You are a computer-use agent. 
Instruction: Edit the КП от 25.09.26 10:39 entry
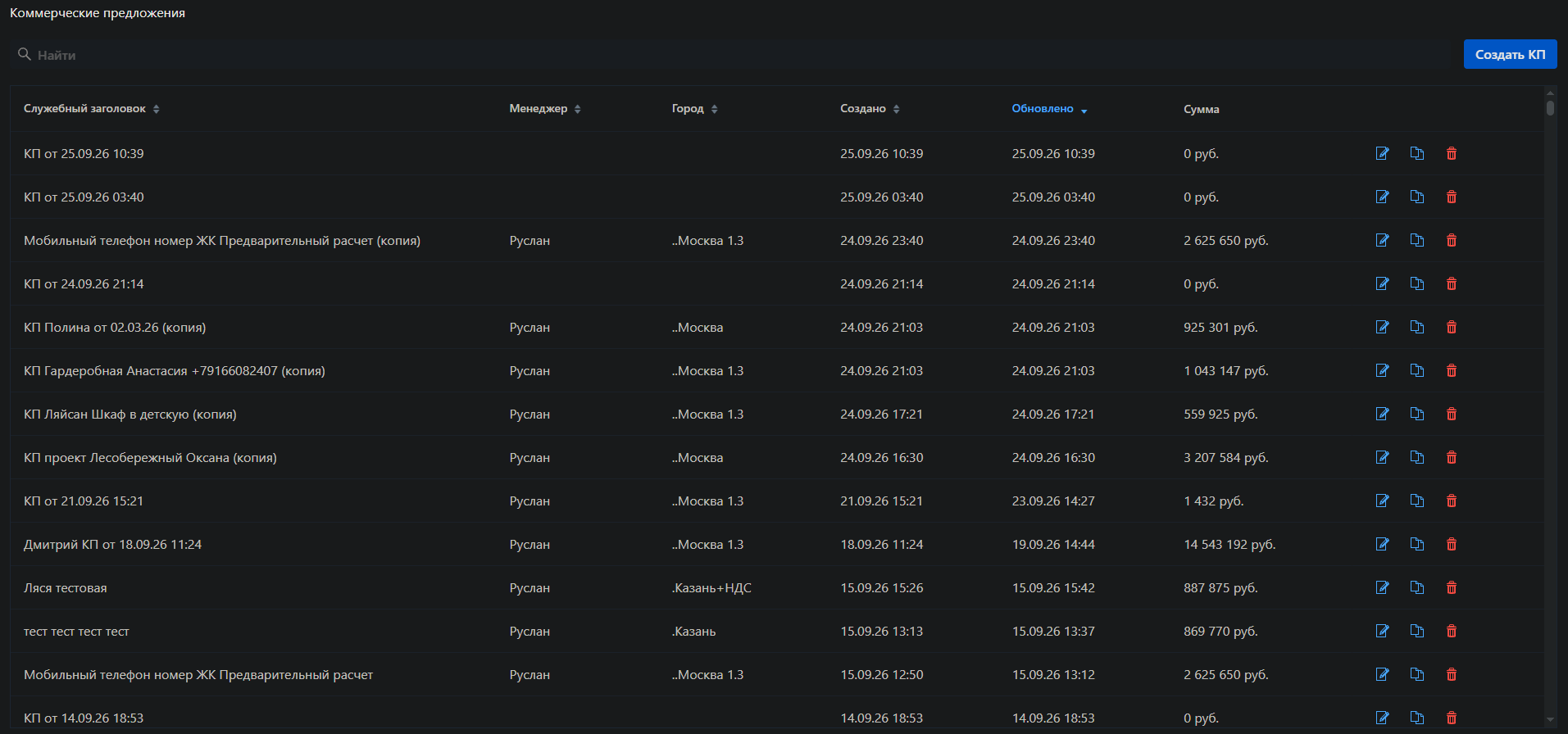point(1382,153)
